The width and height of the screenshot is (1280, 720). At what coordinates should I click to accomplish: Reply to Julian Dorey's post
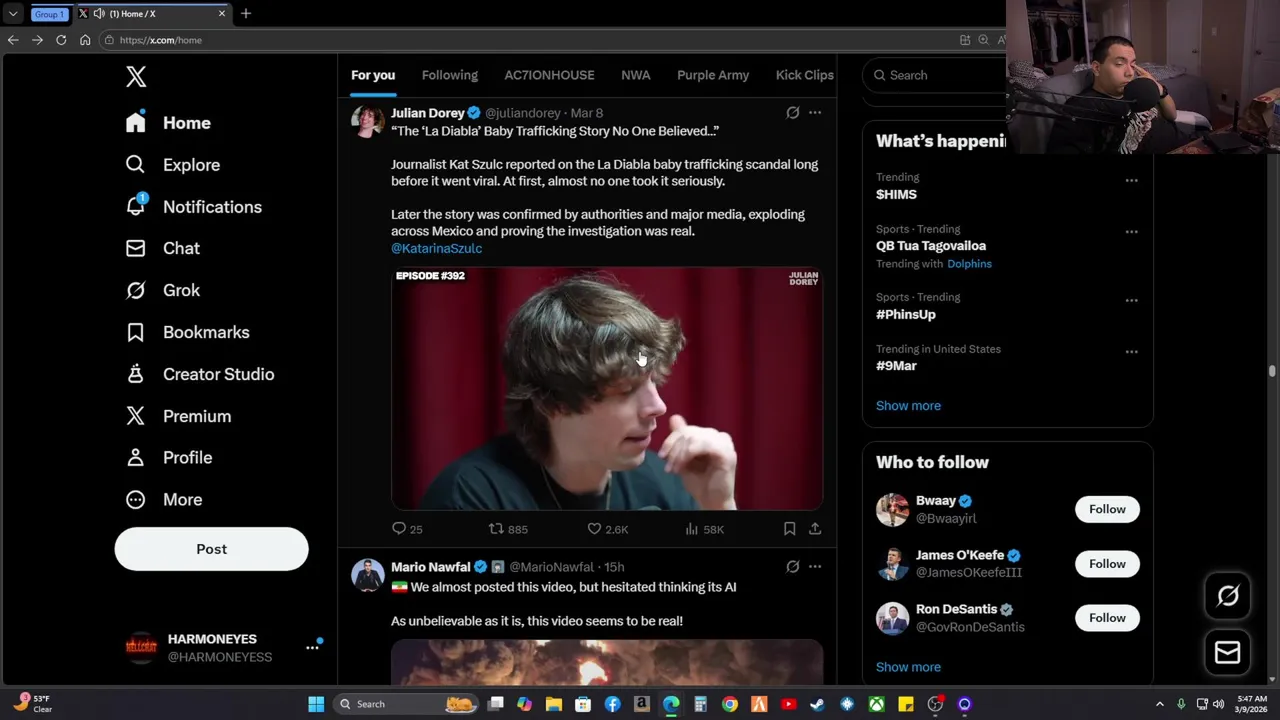[407, 529]
